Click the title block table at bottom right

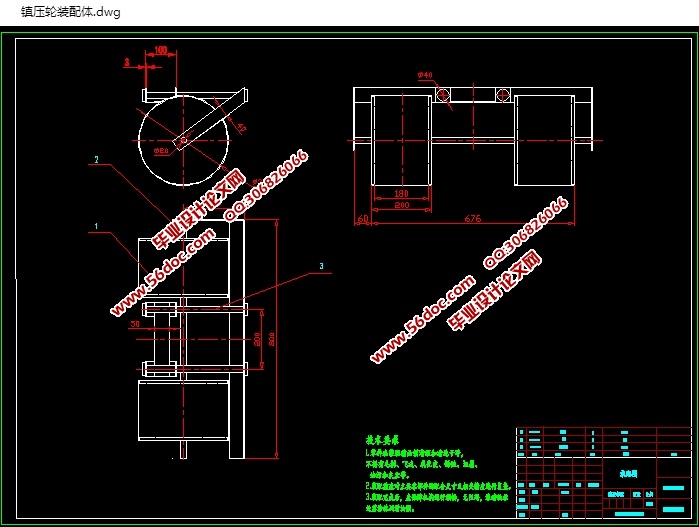(x=604, y=472)
